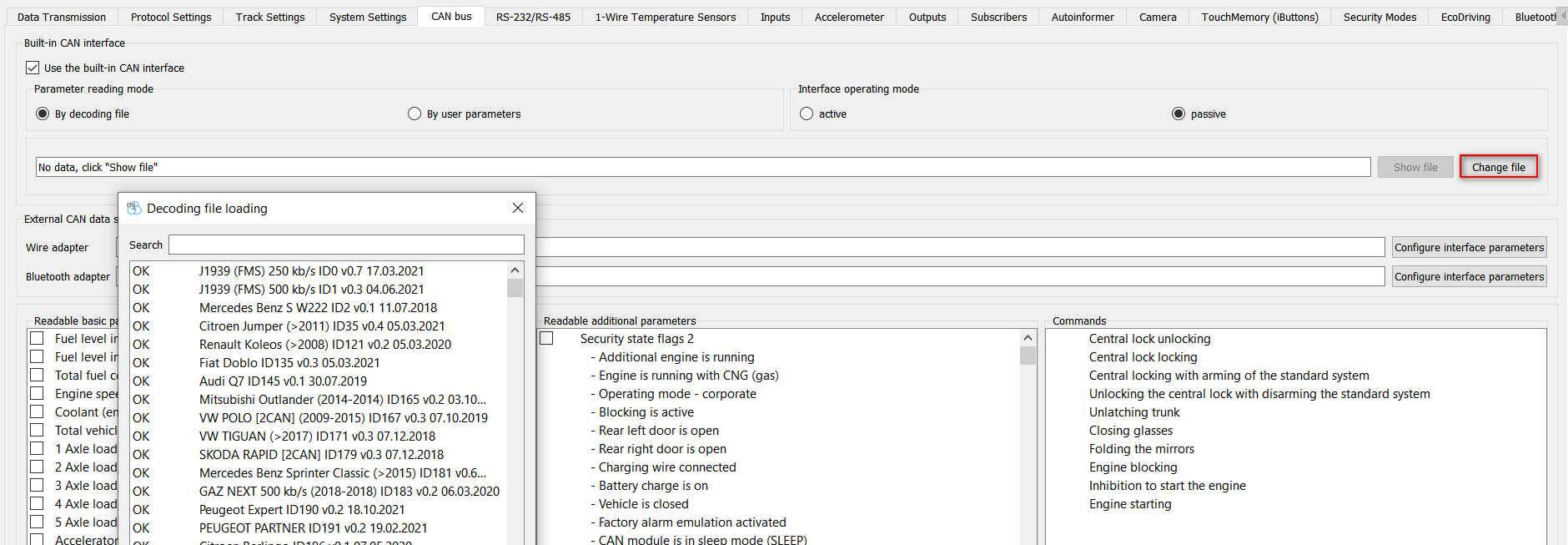Check the 1 Axle load parameter
Screen dimensions: 1568x545
point(38,448)
